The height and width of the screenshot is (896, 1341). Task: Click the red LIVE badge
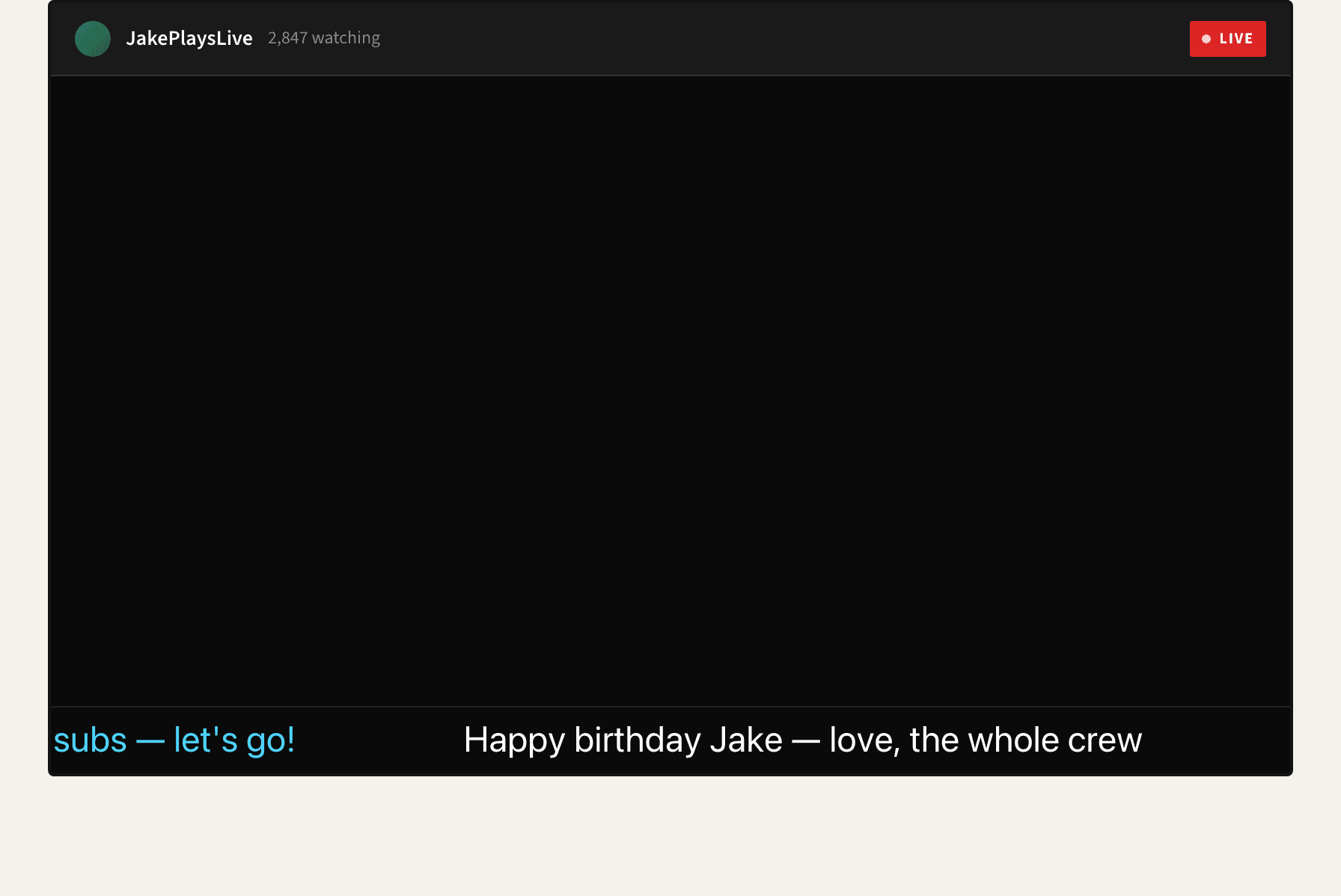coord(1227,39)
